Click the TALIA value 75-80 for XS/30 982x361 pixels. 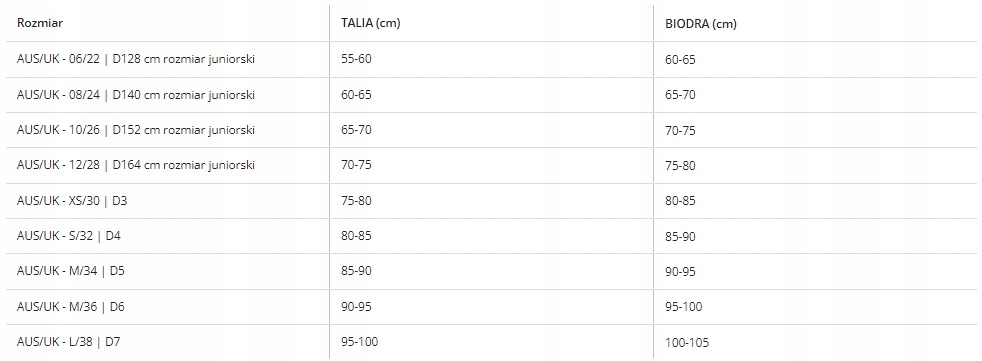pos(356,201)
